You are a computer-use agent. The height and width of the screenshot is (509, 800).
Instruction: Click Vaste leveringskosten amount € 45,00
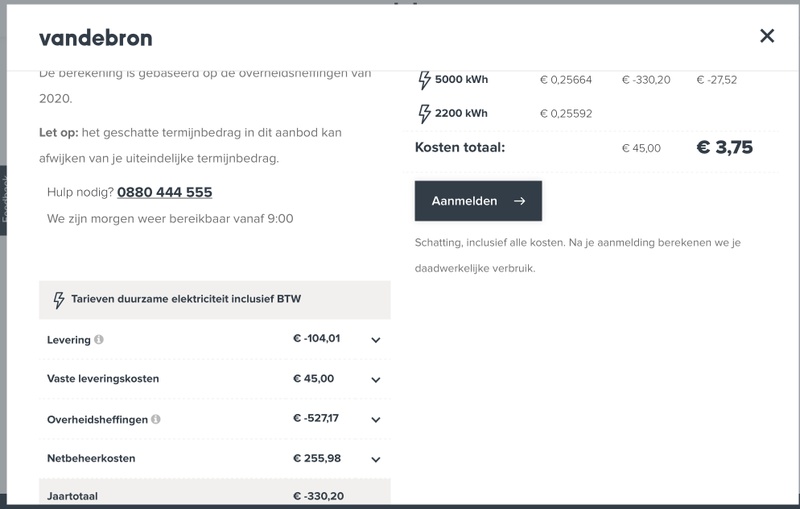(313, 378)
